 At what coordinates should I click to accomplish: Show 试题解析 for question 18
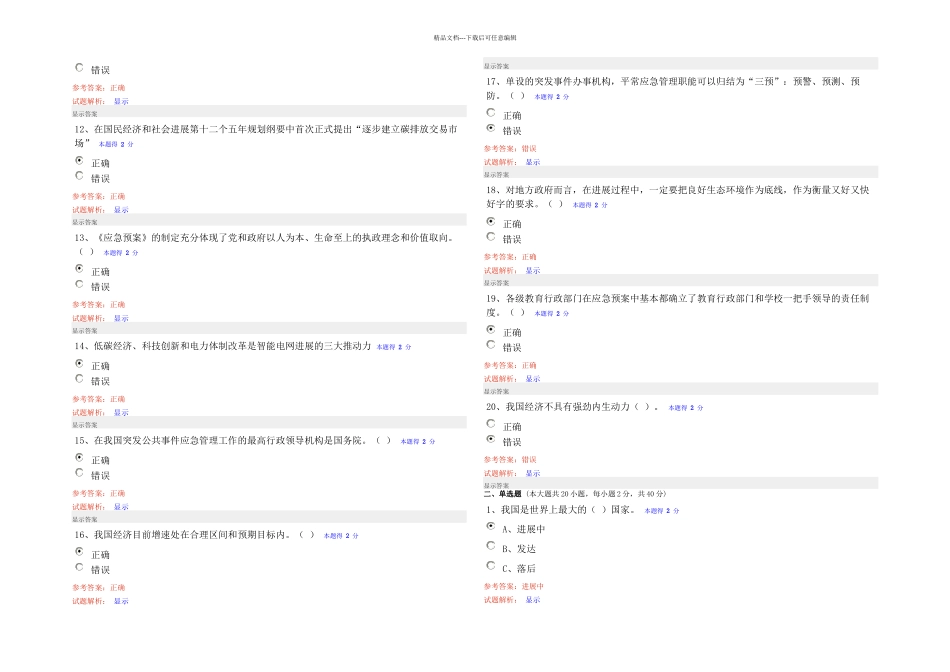click(x=533, y=271)
